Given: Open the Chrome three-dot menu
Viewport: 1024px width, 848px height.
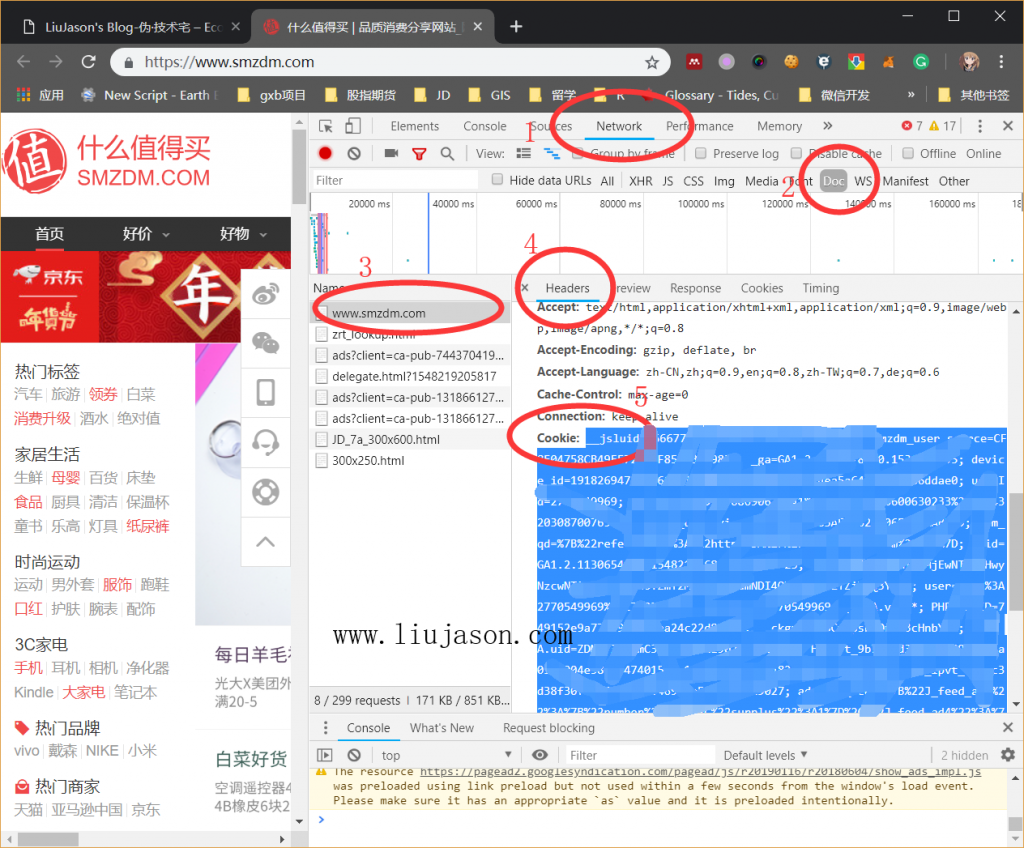Looking at the screenshot, I should pos(1000,62).
